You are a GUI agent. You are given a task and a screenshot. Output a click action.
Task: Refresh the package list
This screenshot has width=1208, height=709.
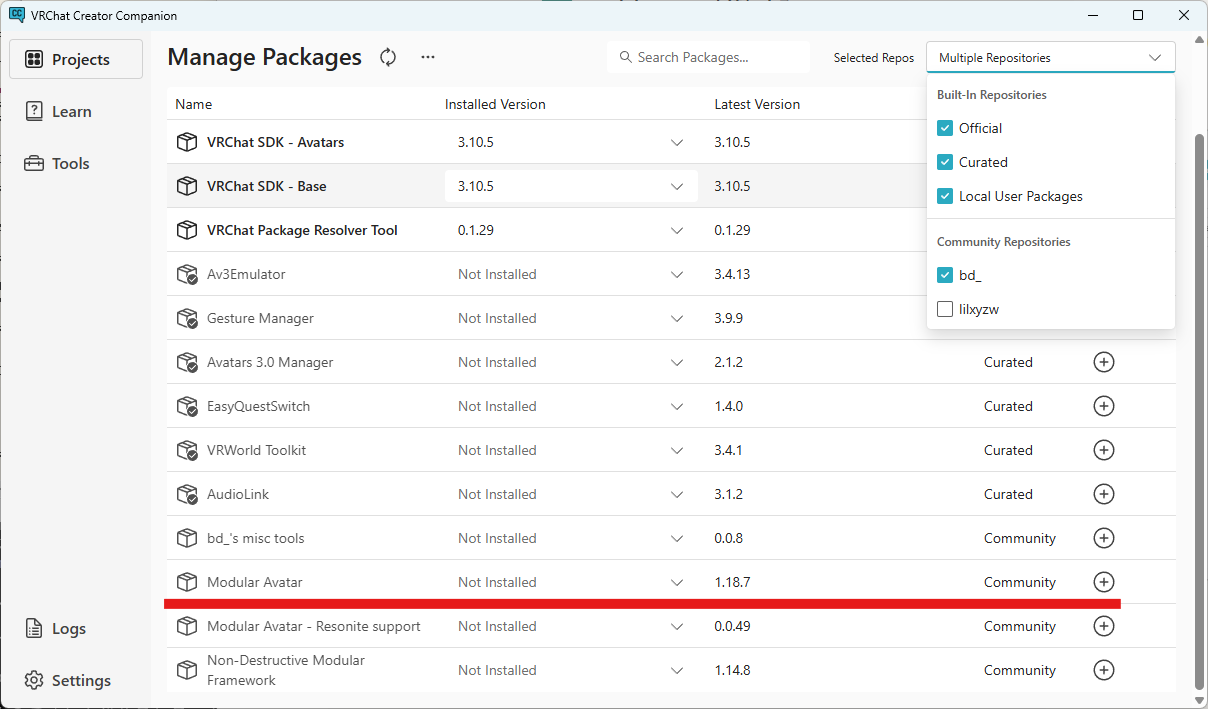click(388, 57)
